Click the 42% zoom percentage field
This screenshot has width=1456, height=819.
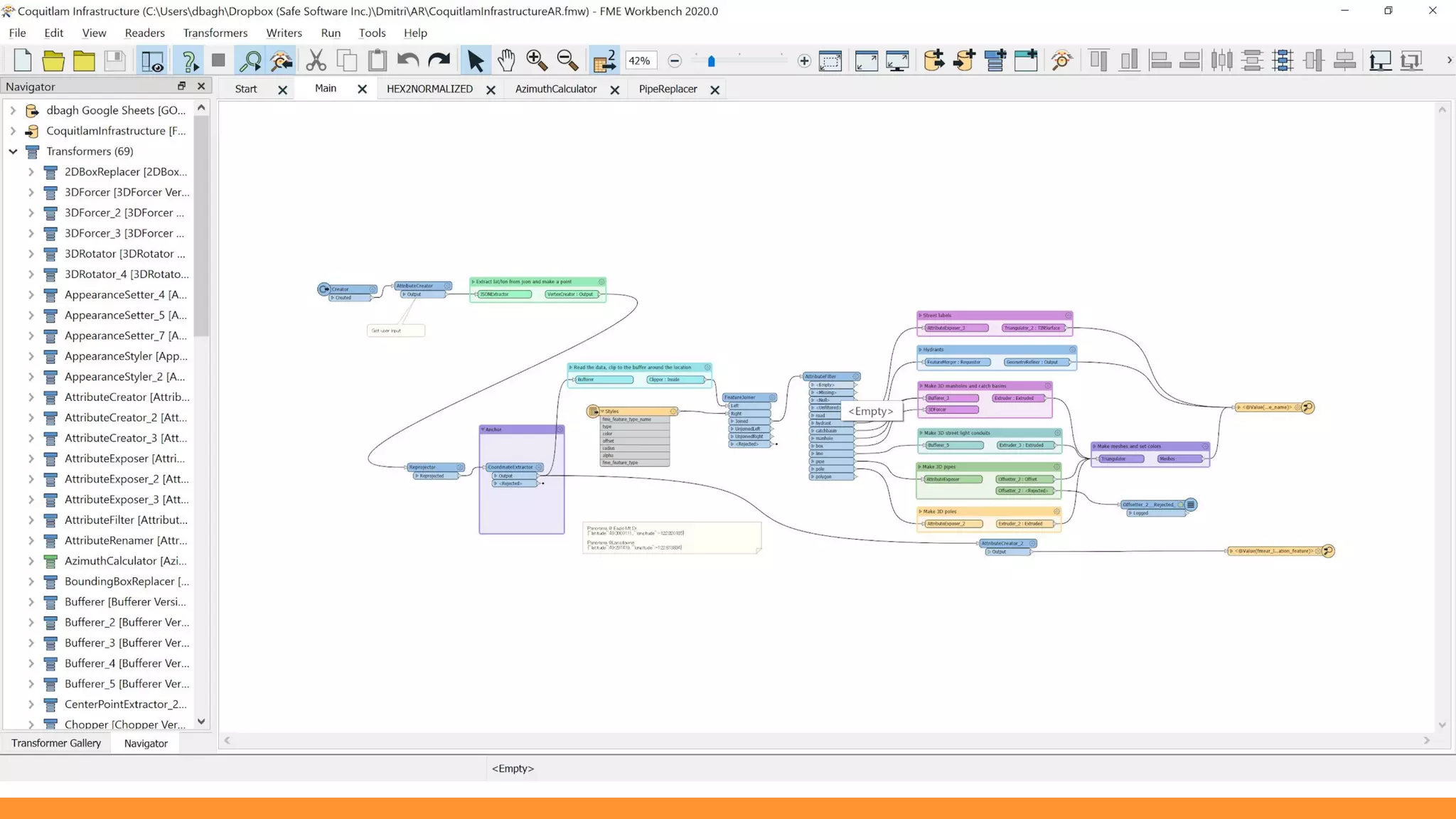coord(639,60)
